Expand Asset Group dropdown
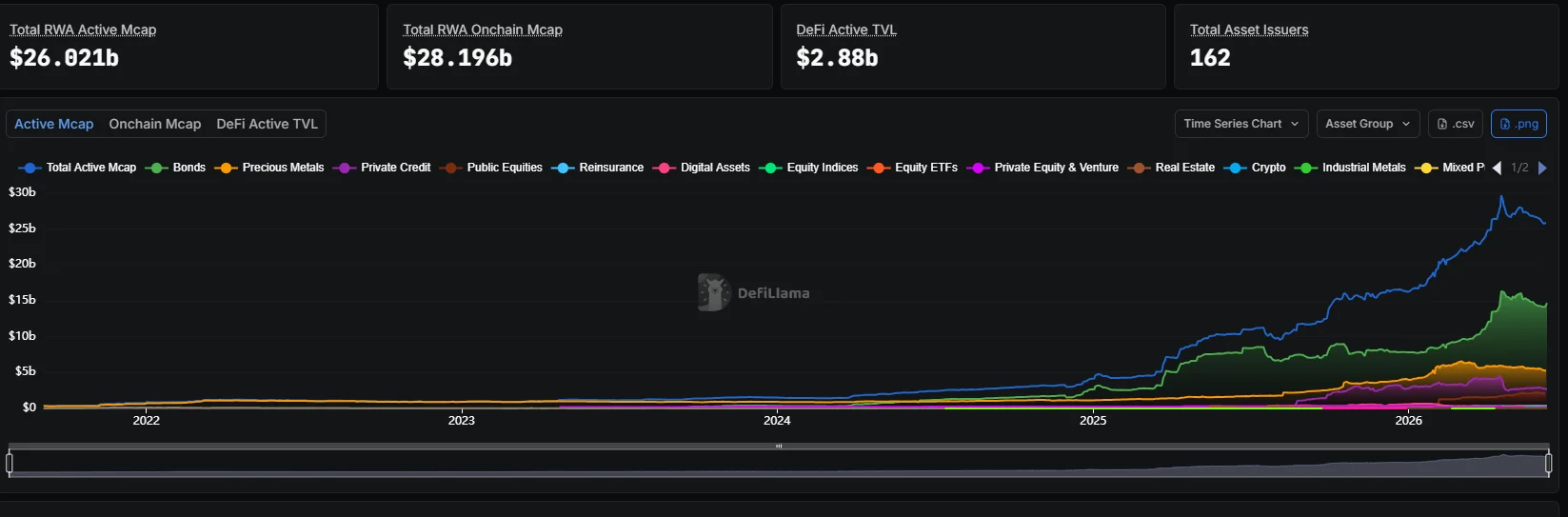 coord(1368,124)
